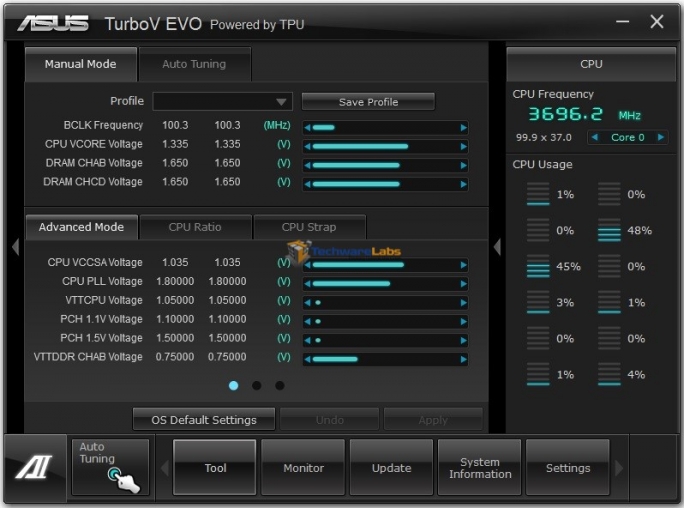
Task: Click BCLK Frequency target value 100.3
Action: pos(227,125)
